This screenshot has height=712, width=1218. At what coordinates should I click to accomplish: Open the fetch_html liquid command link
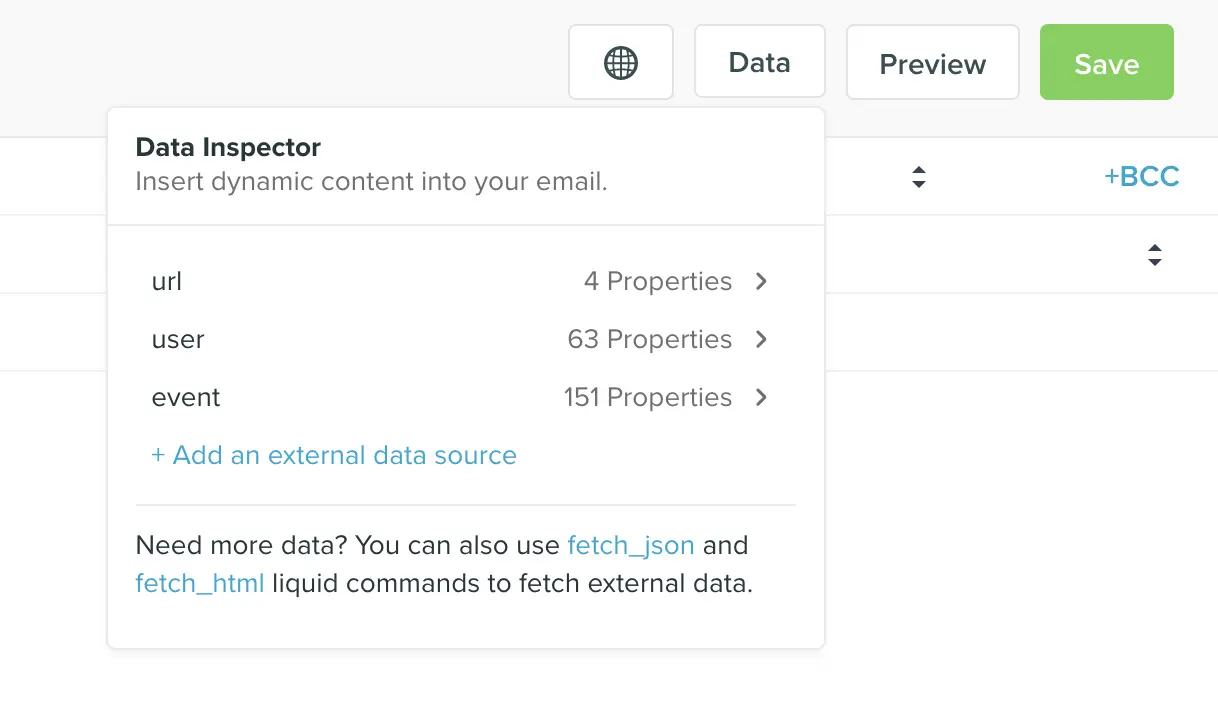[x=199, y=583]
